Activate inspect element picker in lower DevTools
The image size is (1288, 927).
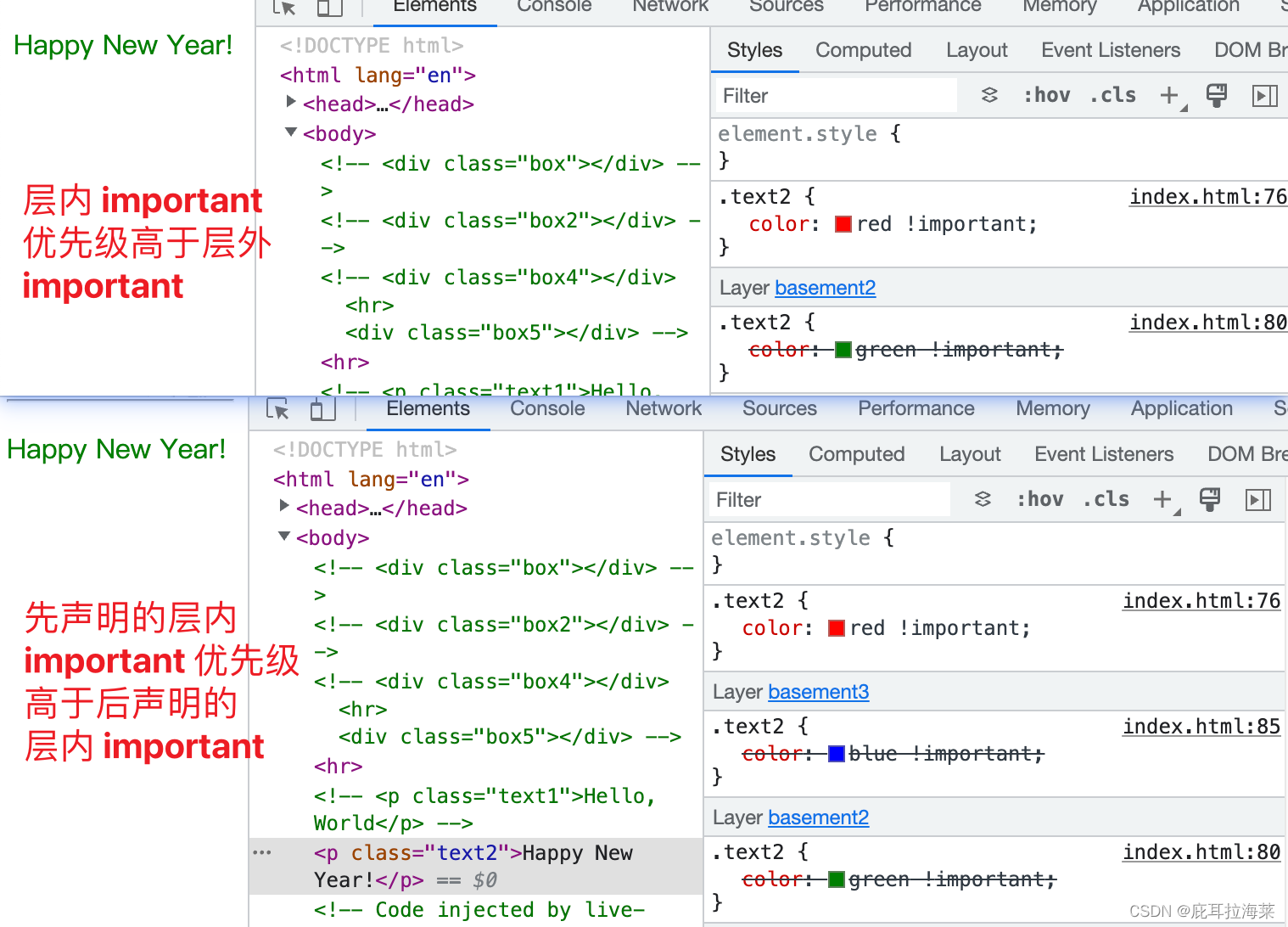pos(277,410)
